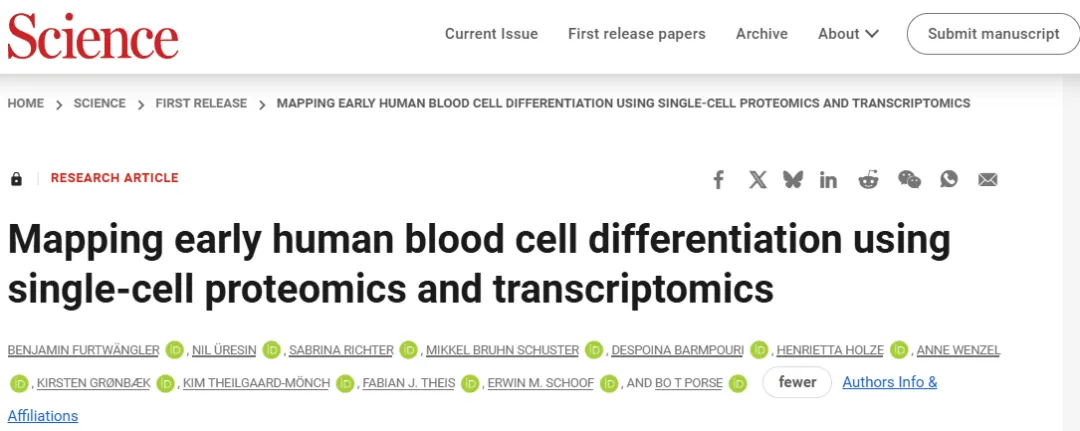Collapse author list with fewer button
This screenshot has height=431, width=1080.
[798, 383]
